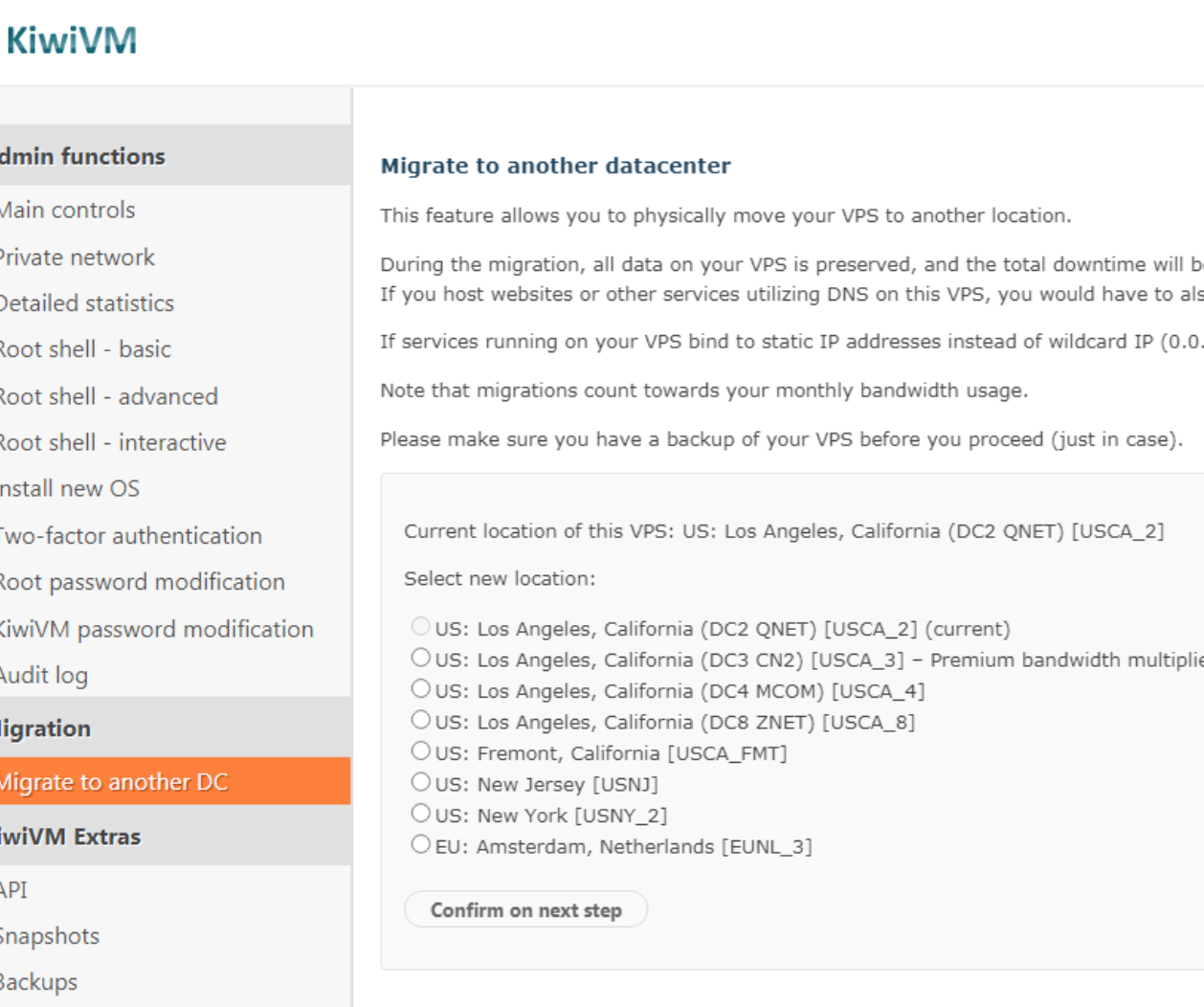
Task: Go to Root password modification
Action: (142, 582)
